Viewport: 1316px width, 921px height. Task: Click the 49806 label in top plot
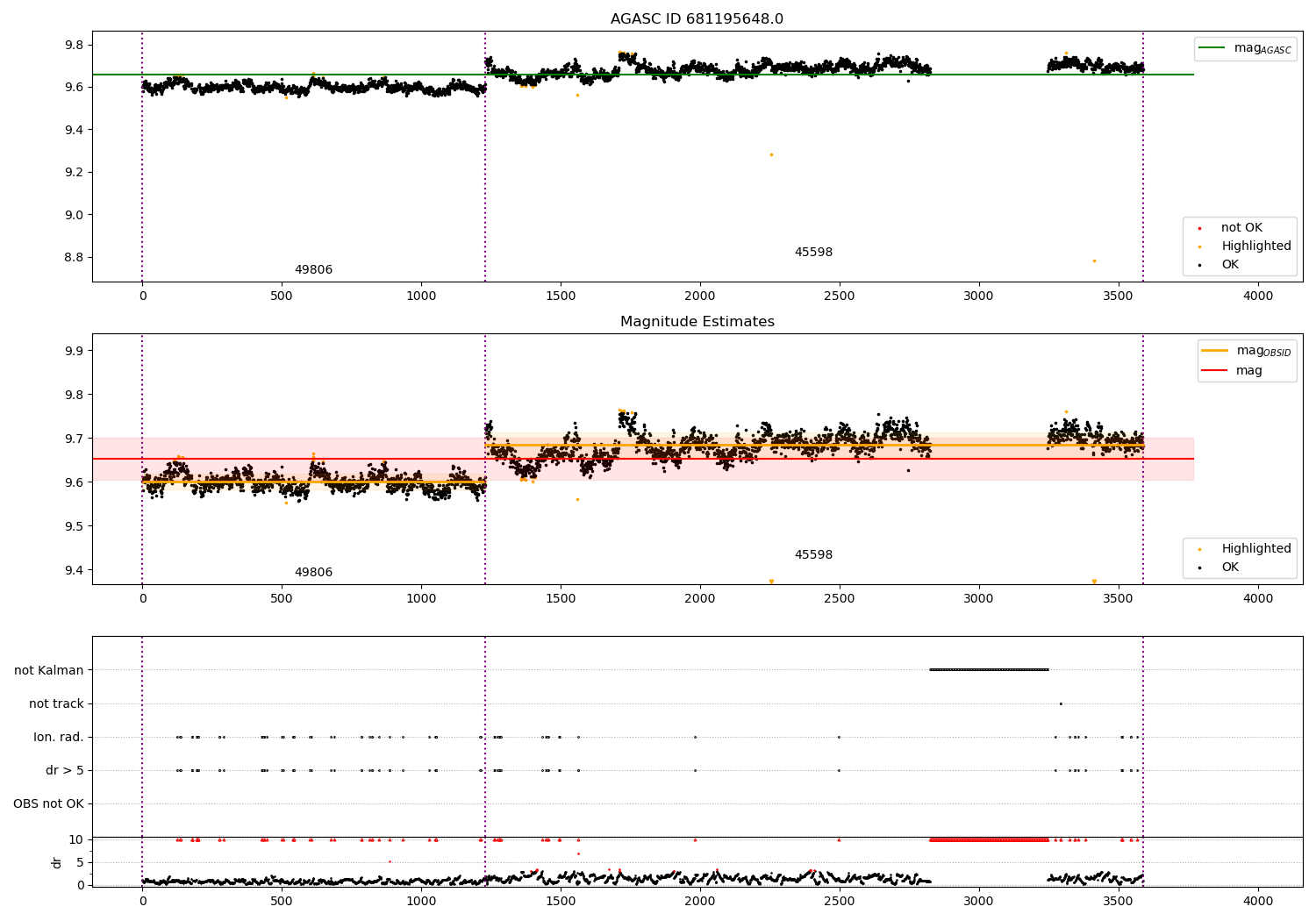pos(313,270)
